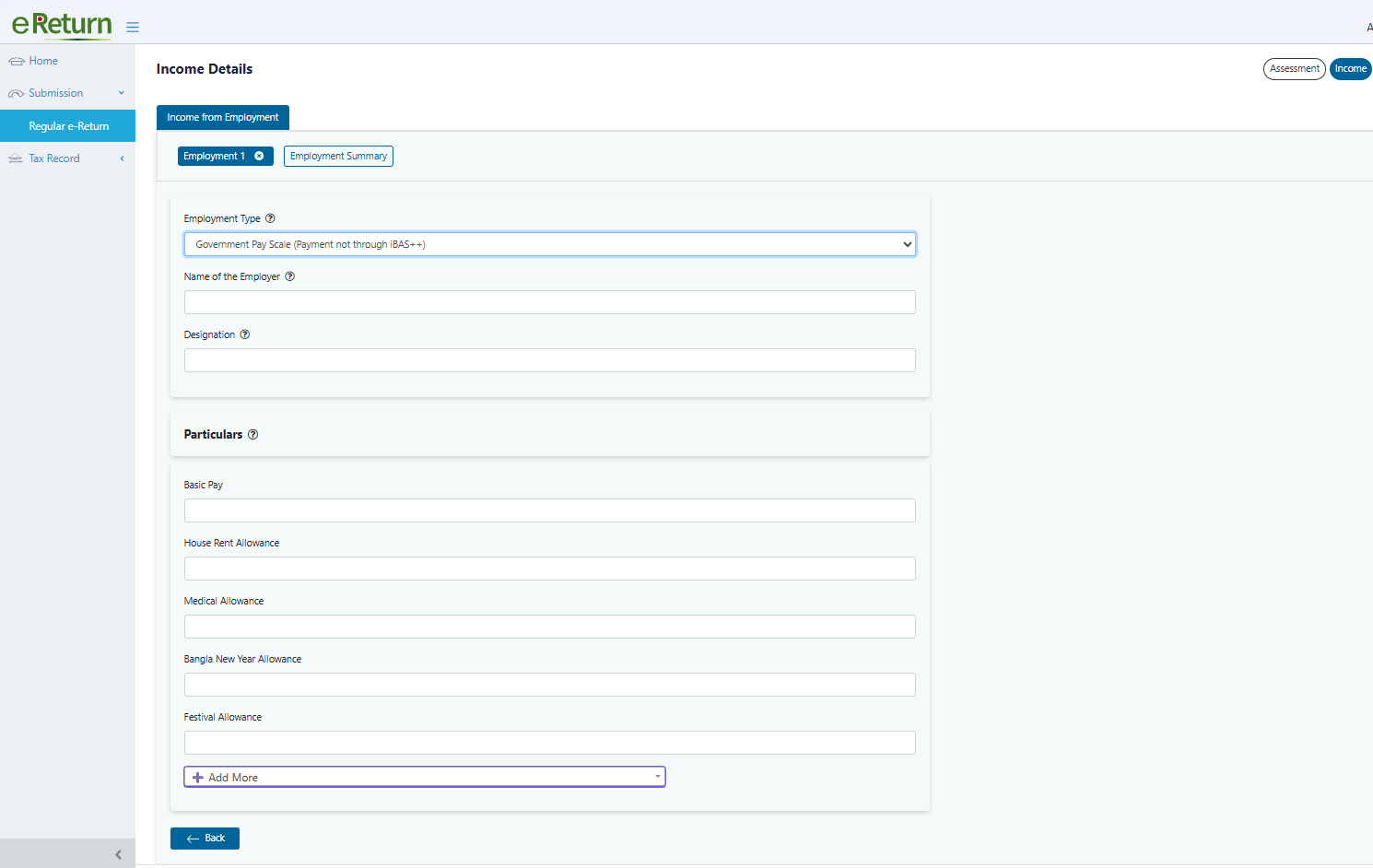Focus the Name of the Employer field
Viewport: 1373px width, 868px height.
click(x=550, y=302)
